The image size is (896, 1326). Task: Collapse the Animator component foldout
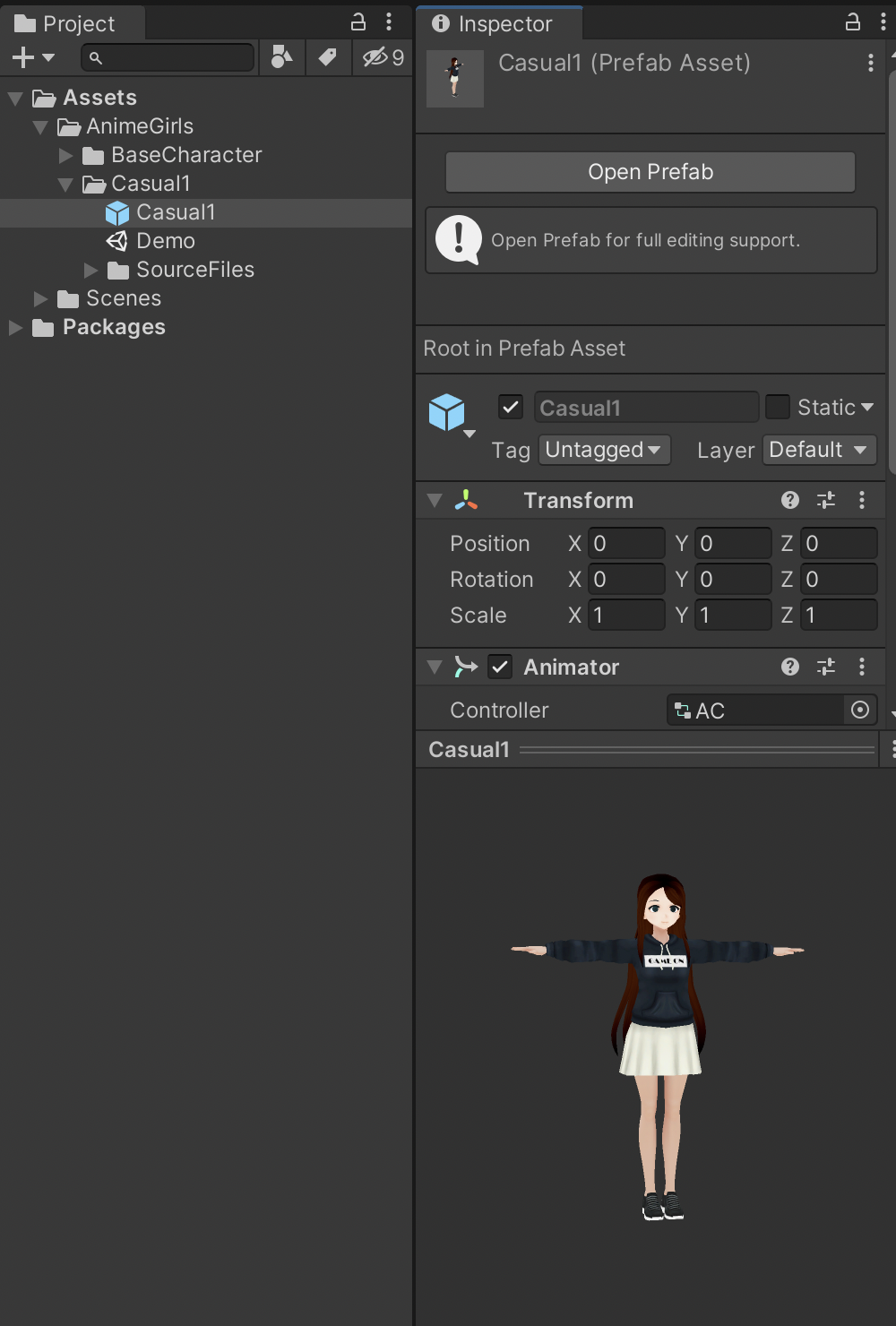tap(435, 667)
